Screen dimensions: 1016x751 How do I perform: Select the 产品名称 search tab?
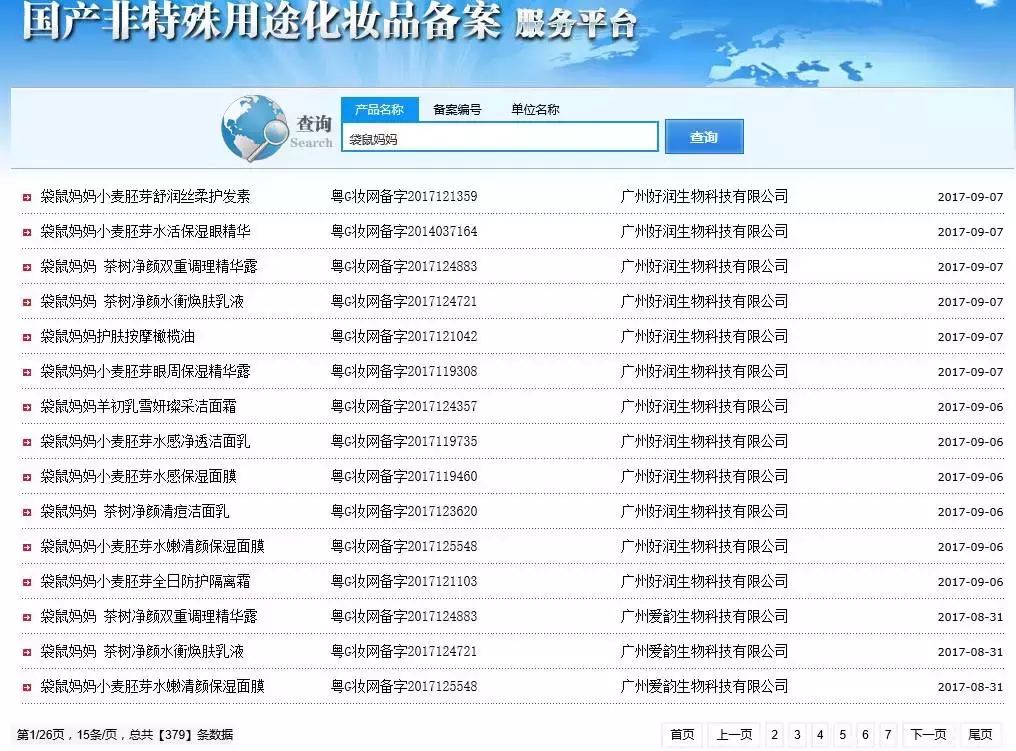379,110
